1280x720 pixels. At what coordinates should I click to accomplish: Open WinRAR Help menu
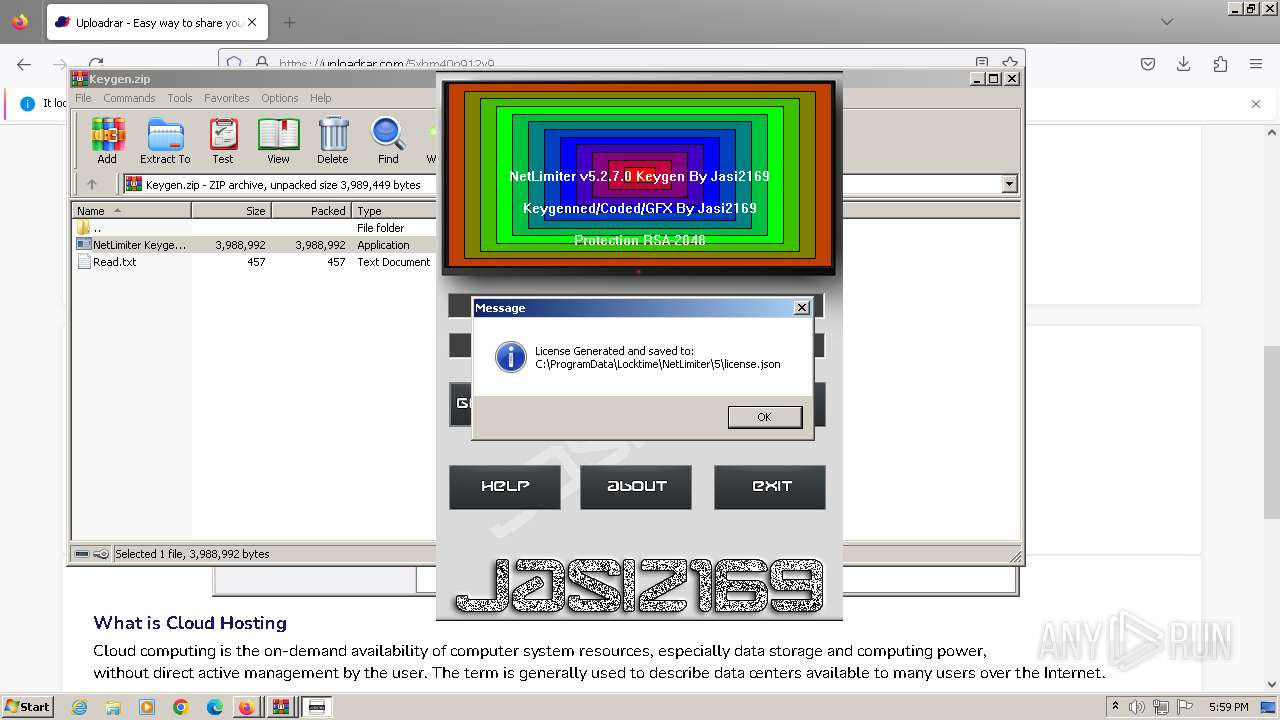320,98
